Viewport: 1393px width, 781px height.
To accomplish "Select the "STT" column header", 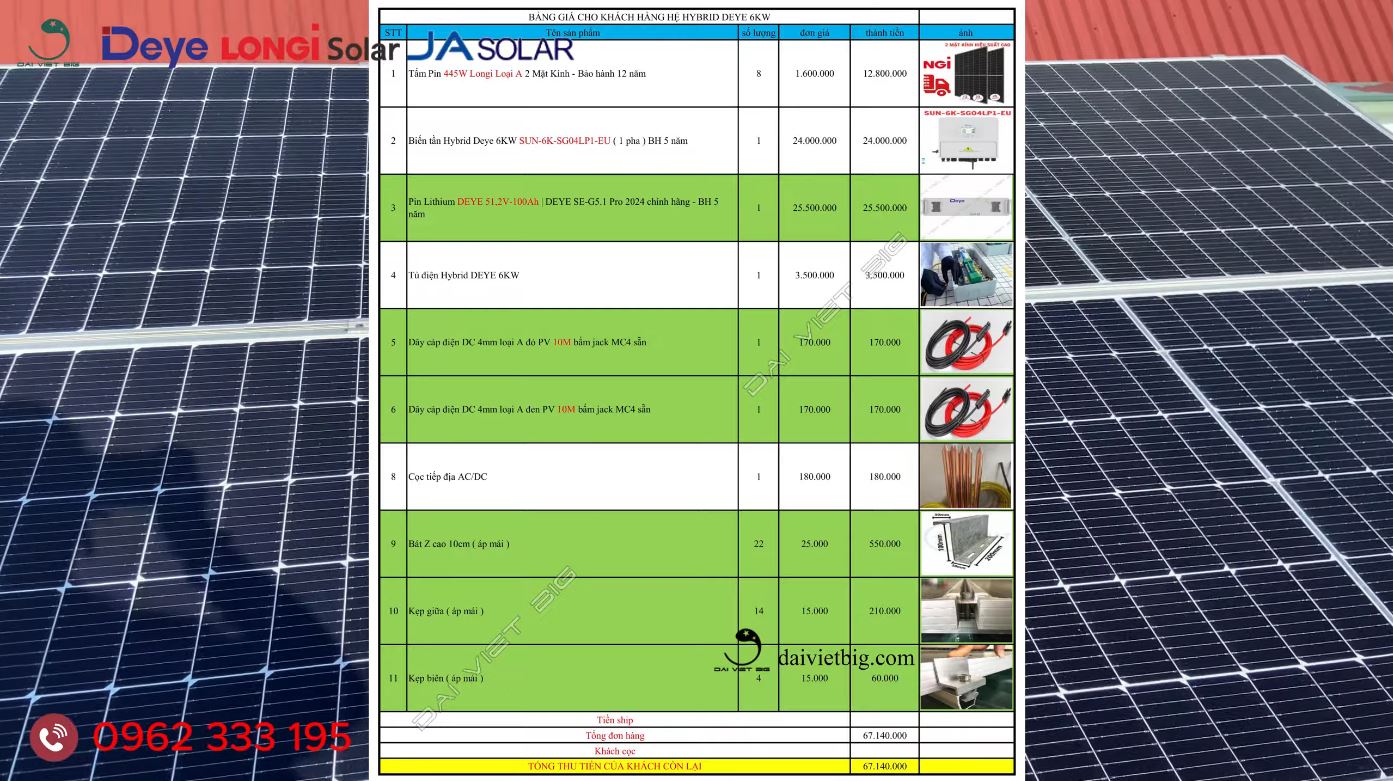I will pos(393,33).
